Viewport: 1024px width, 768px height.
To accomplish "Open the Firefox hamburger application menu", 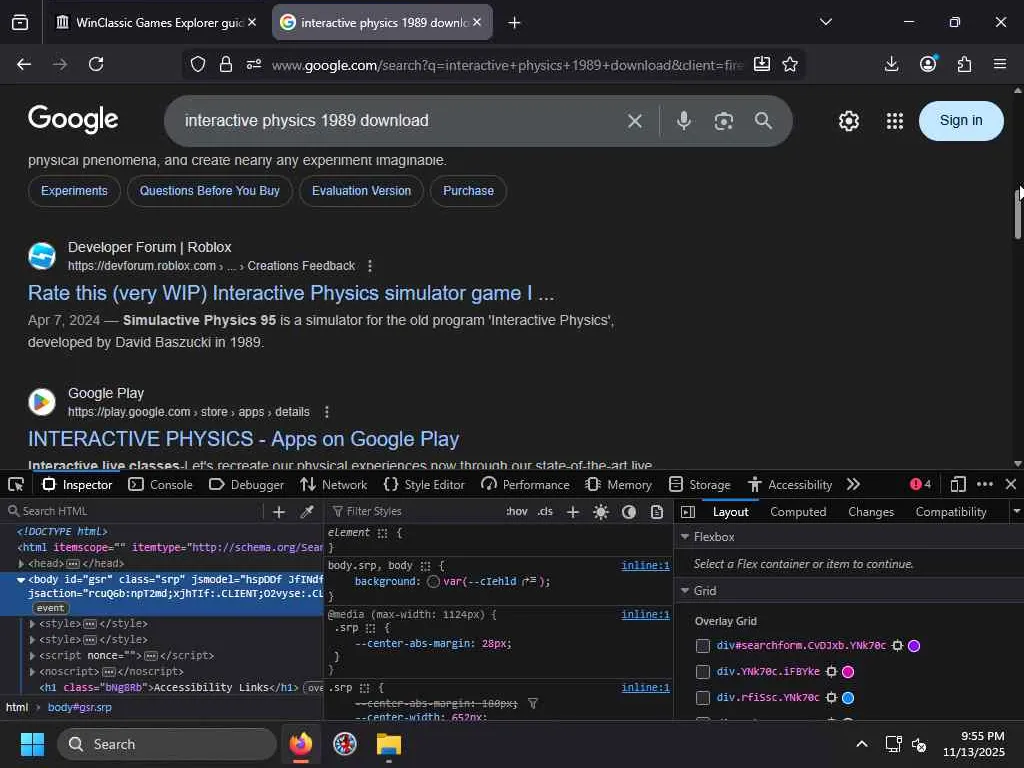I will coord(1000,64).
